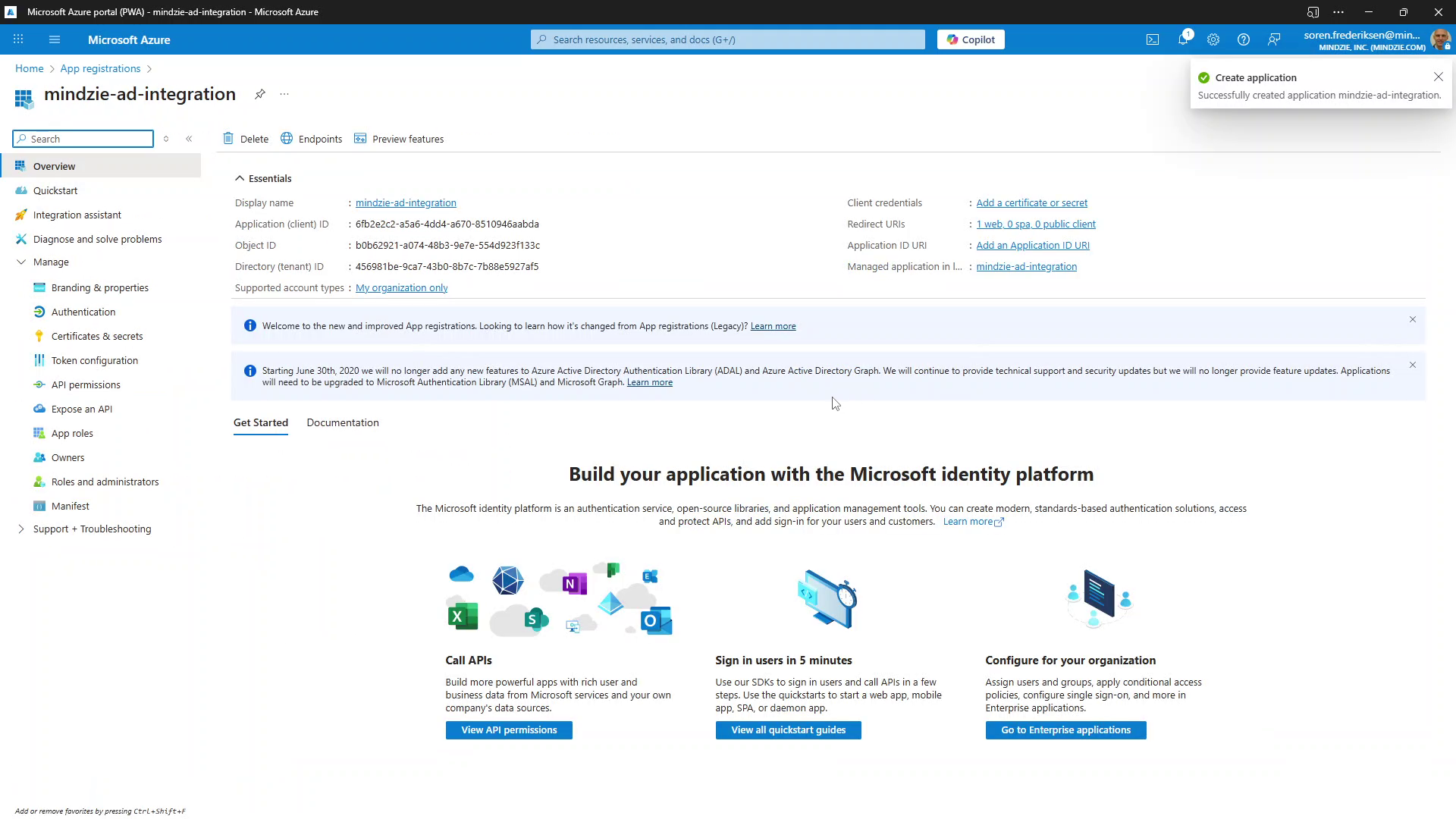Switch to the Documentation tab
Viewport: 1456px width, 819px height.
pos(343,422)
